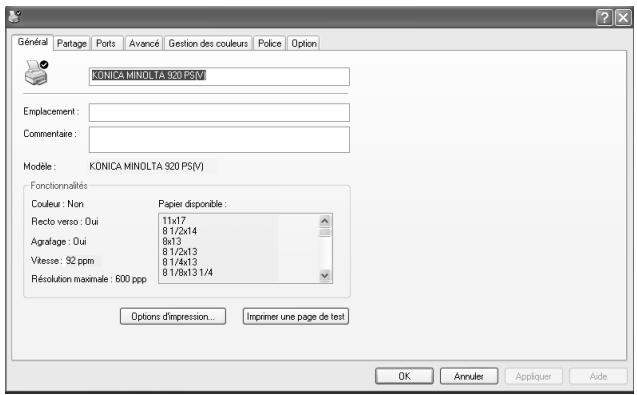Open the Ports tab
637x395 pixels.
106,43
